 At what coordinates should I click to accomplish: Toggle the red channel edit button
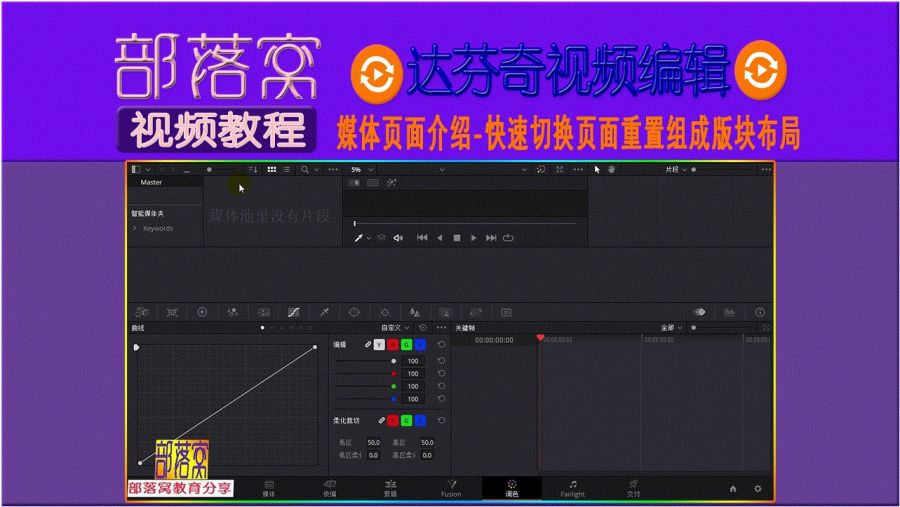pyautogui.click(x=393, y=345)
